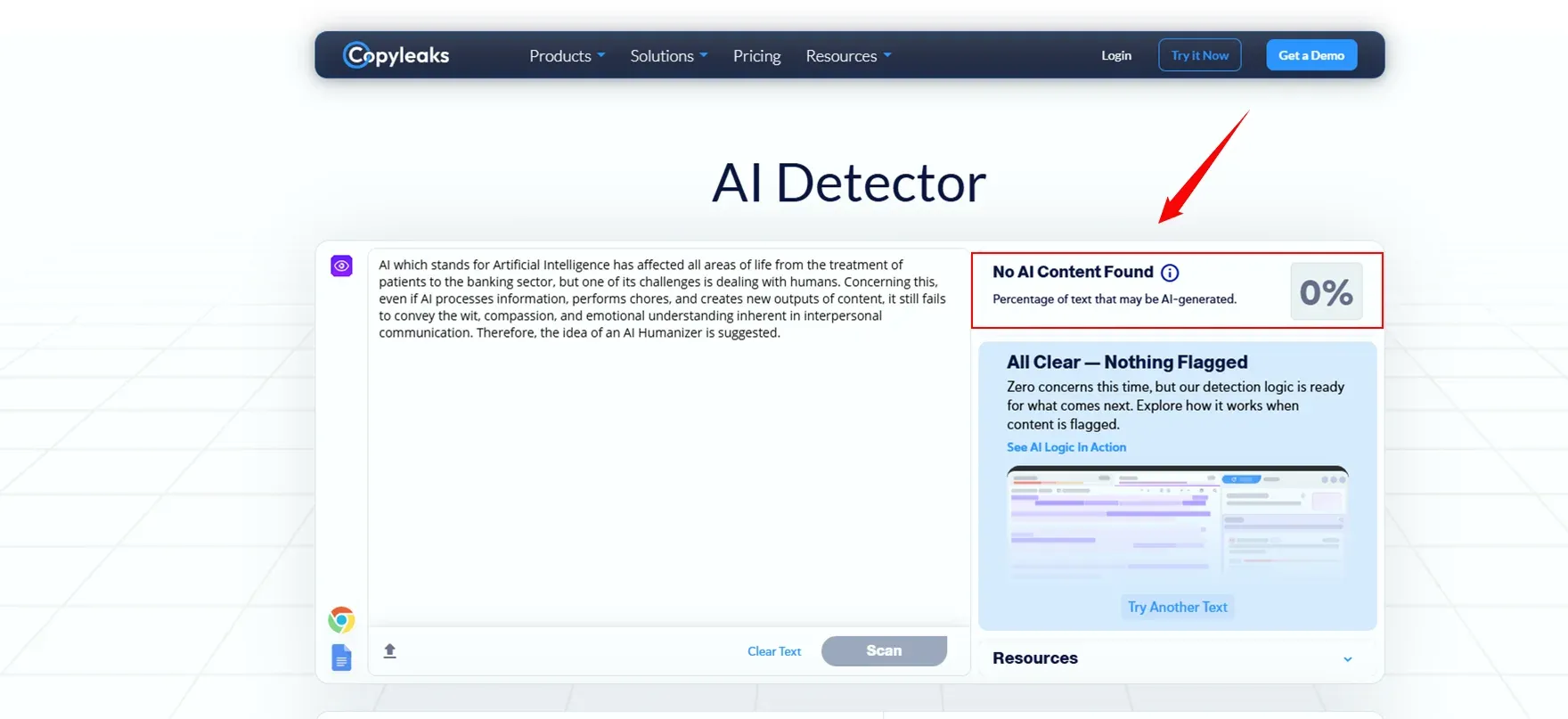This screenshot has height=719, width=1568.
Task: Expand the Solutions menu
Action: point(668,55)
